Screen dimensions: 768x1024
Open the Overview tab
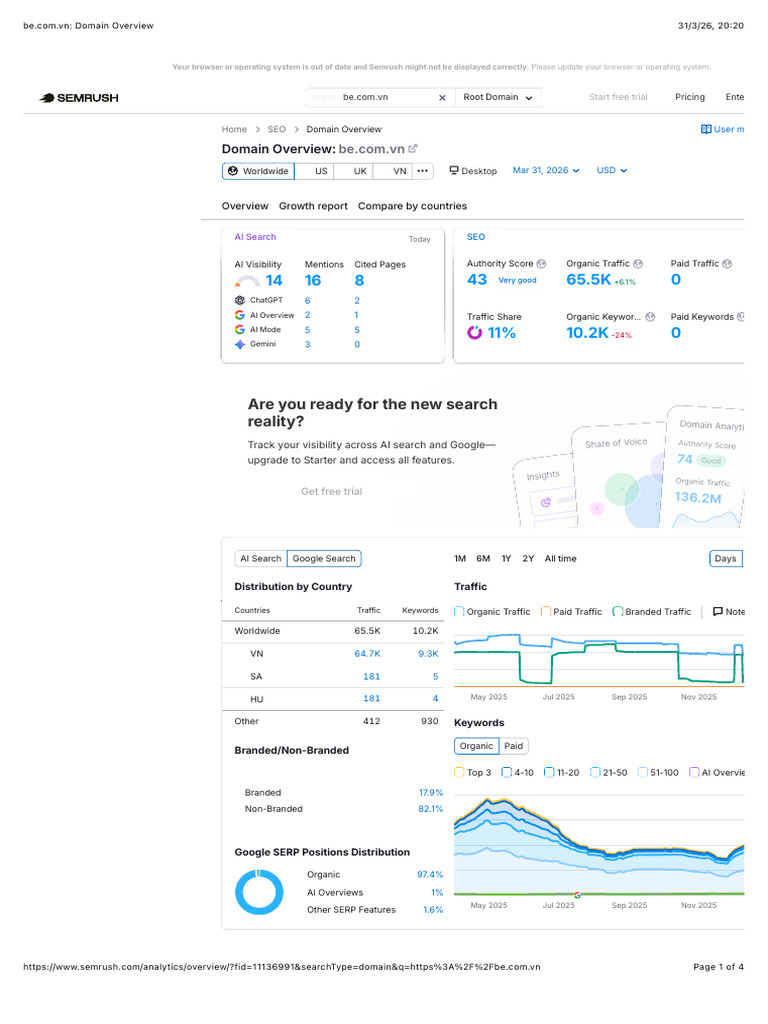click(245, 206)
